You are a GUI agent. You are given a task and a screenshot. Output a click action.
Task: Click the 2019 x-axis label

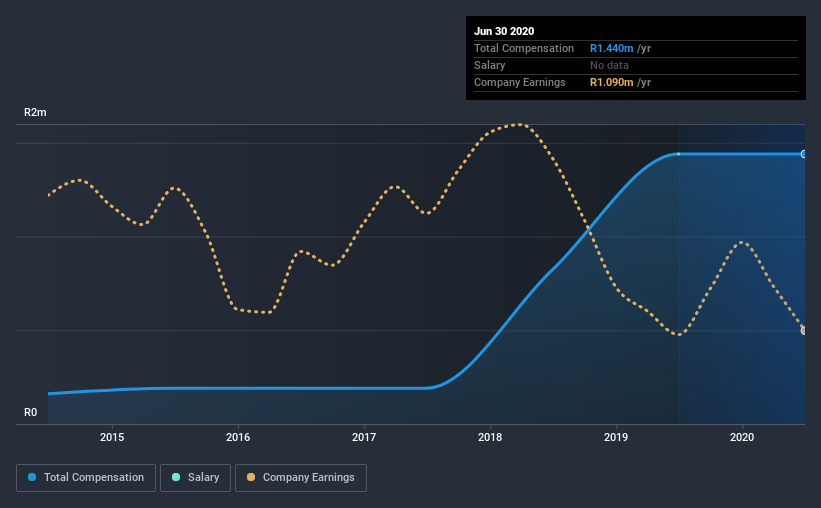click(616, 437)
